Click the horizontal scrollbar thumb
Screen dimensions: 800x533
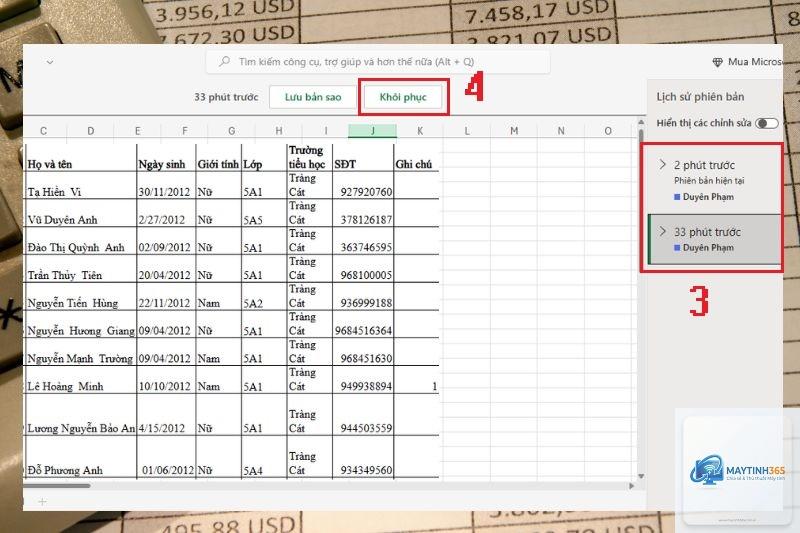(57, 486)
